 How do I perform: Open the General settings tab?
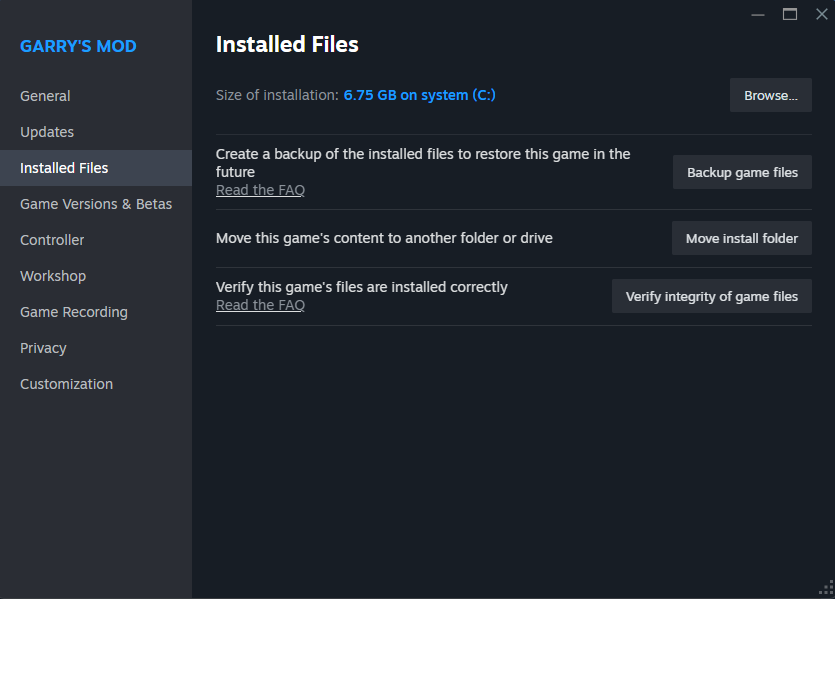pos(45,96)
